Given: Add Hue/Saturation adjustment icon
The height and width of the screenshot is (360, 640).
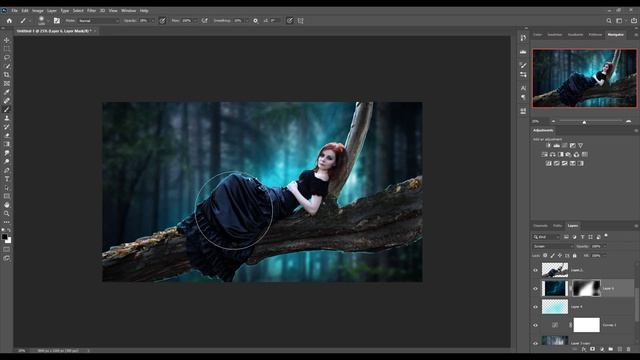Looking at the screenshot, I should [544, 154].
